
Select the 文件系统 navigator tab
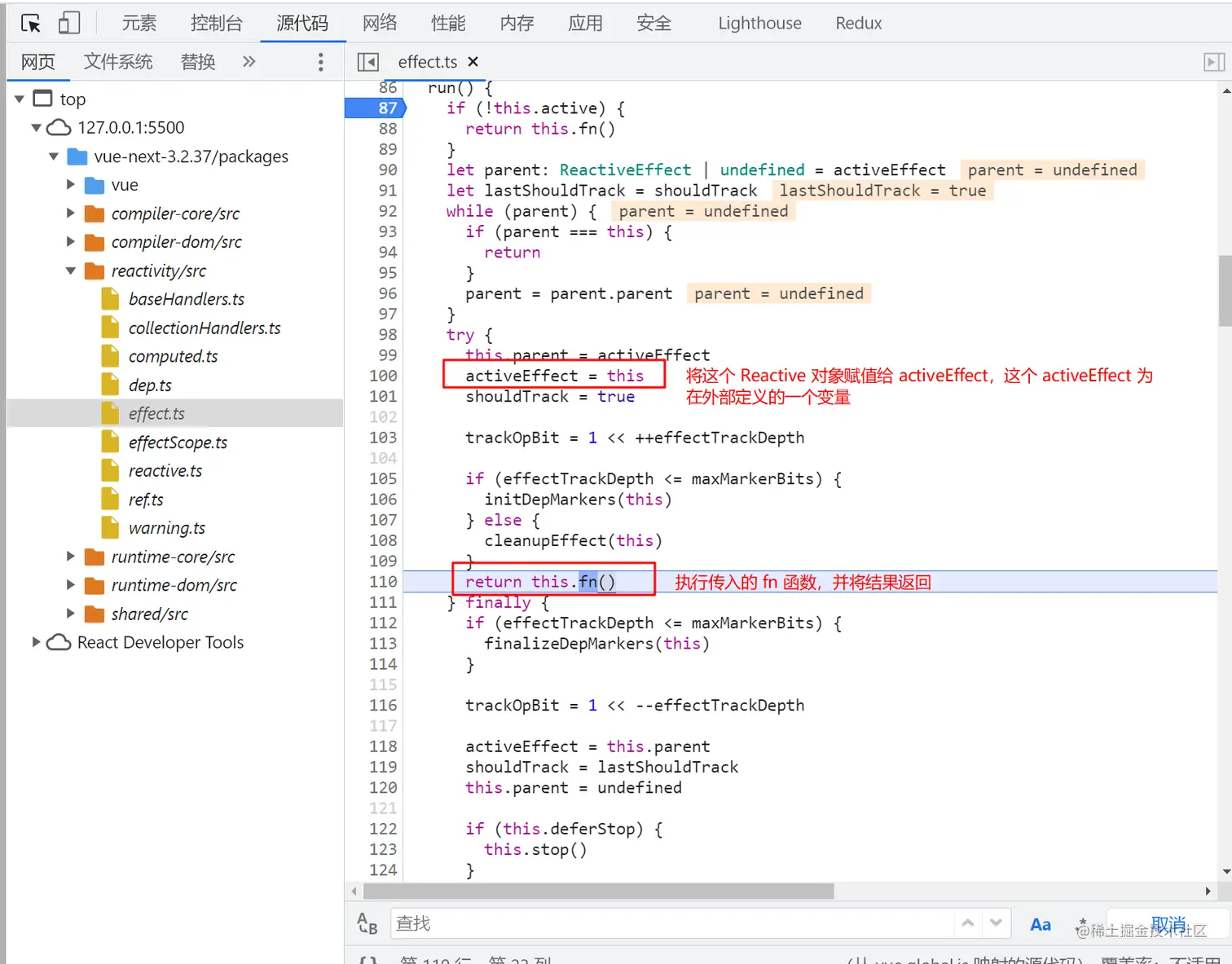coord(118,62)
